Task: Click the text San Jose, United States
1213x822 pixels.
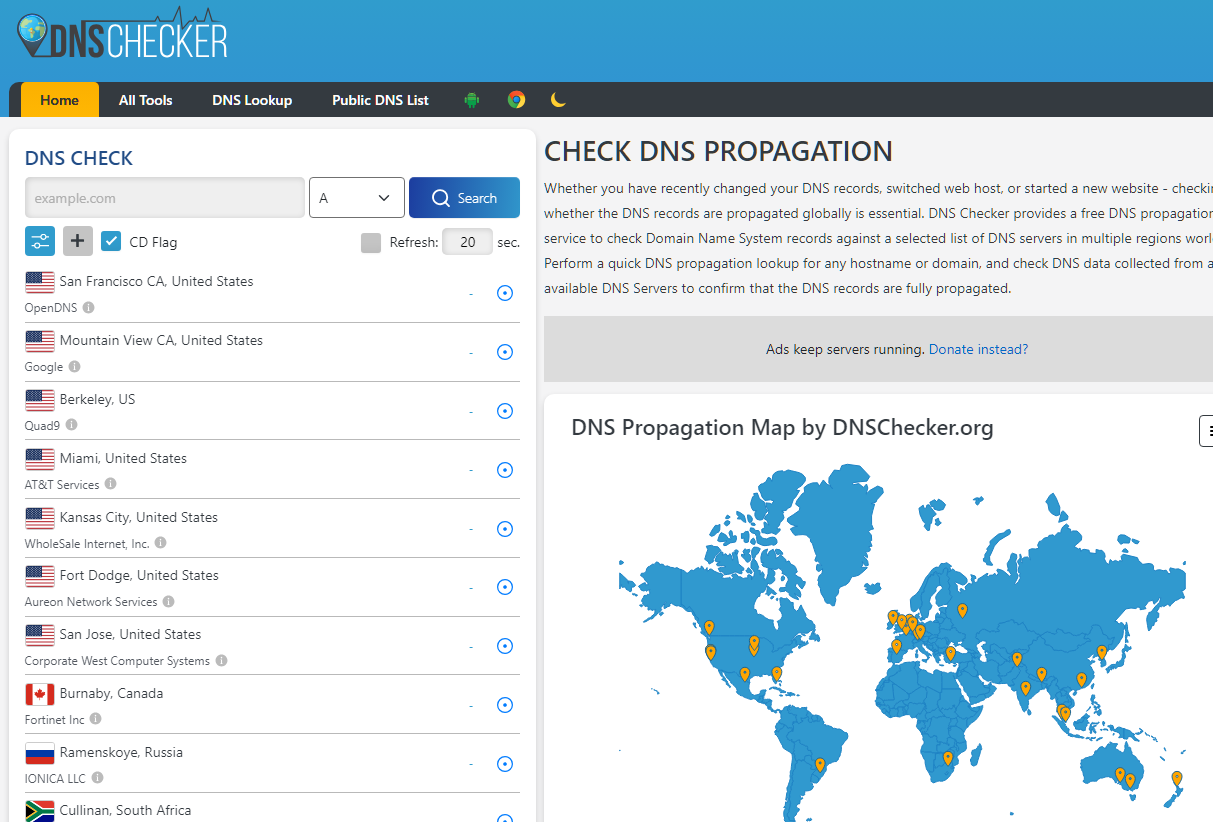Action: (x=130, y=634)
